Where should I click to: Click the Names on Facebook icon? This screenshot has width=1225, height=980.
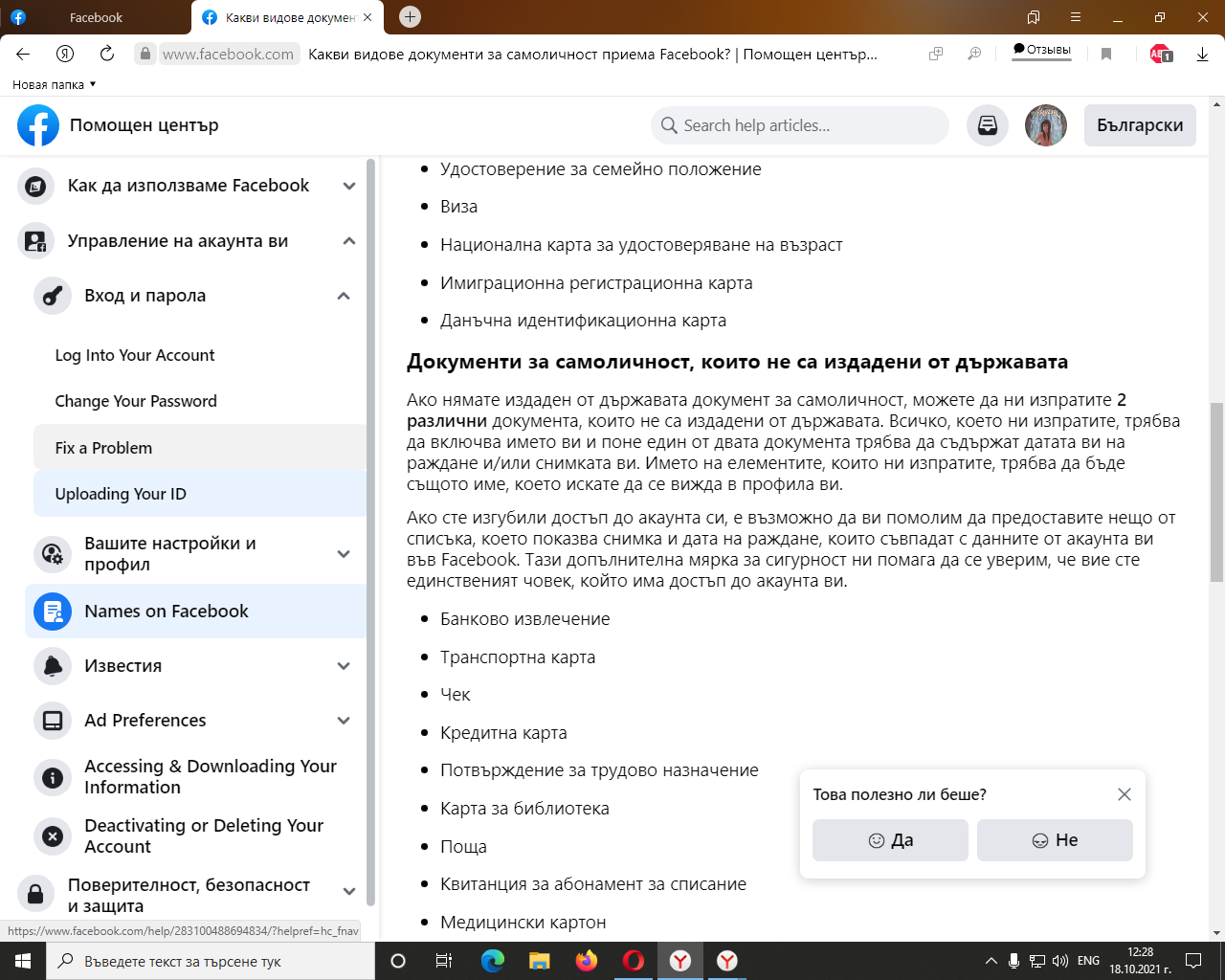coord(53,612)
